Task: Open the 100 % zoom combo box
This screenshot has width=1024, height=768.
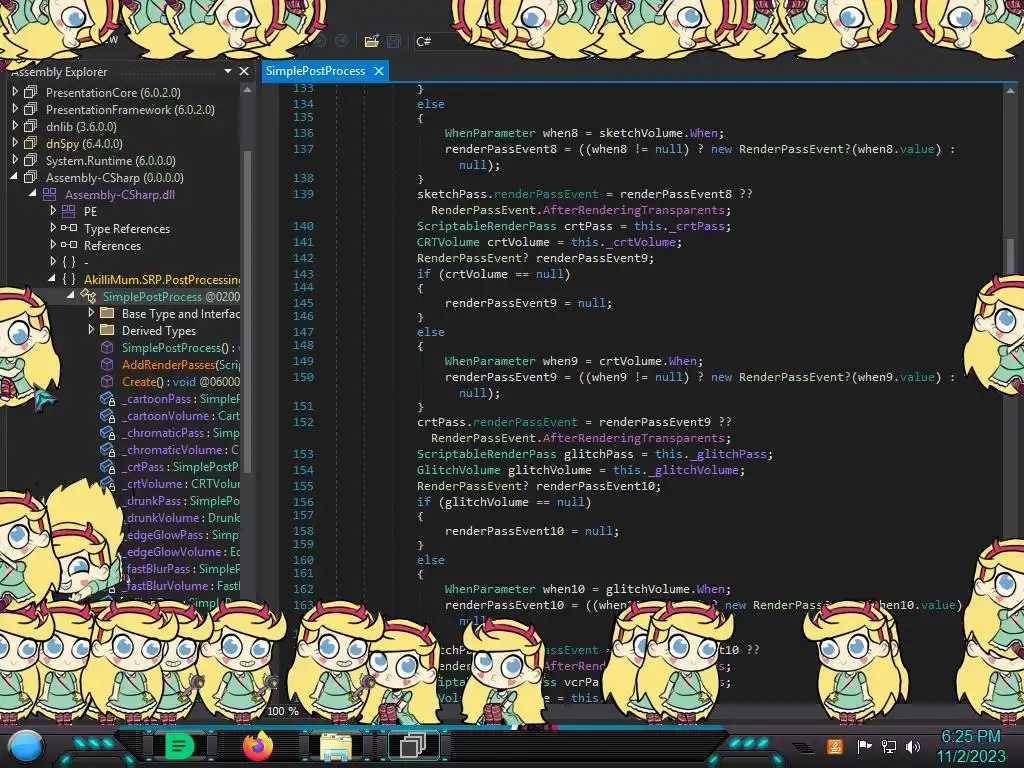Action: point(284,711)
